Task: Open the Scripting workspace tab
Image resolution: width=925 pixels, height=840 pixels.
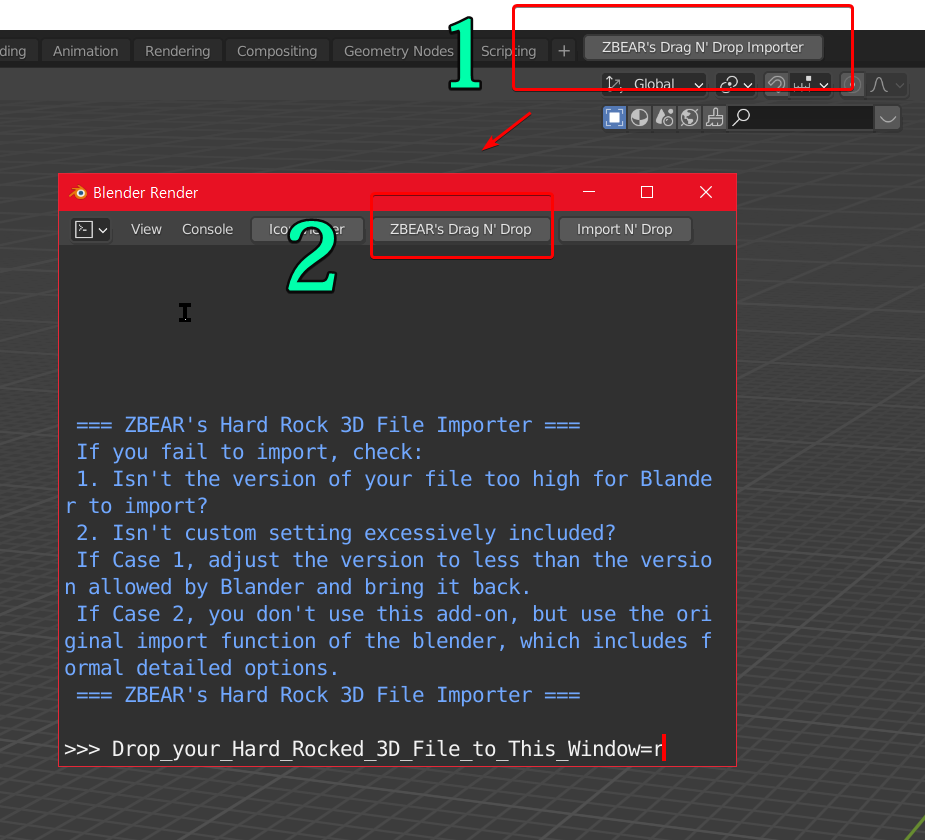Action: tap(509, 51)
